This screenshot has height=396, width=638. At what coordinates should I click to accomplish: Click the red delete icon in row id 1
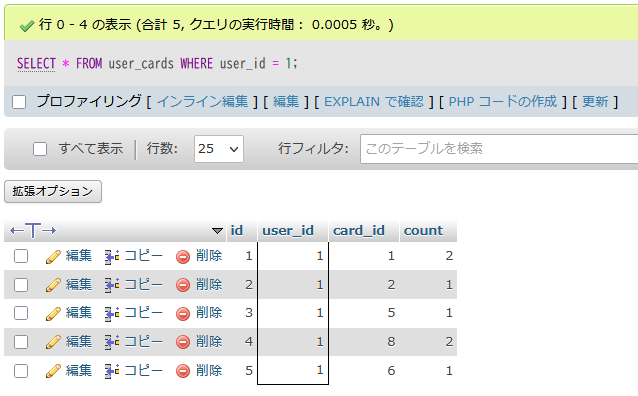[x=183, y=257]
